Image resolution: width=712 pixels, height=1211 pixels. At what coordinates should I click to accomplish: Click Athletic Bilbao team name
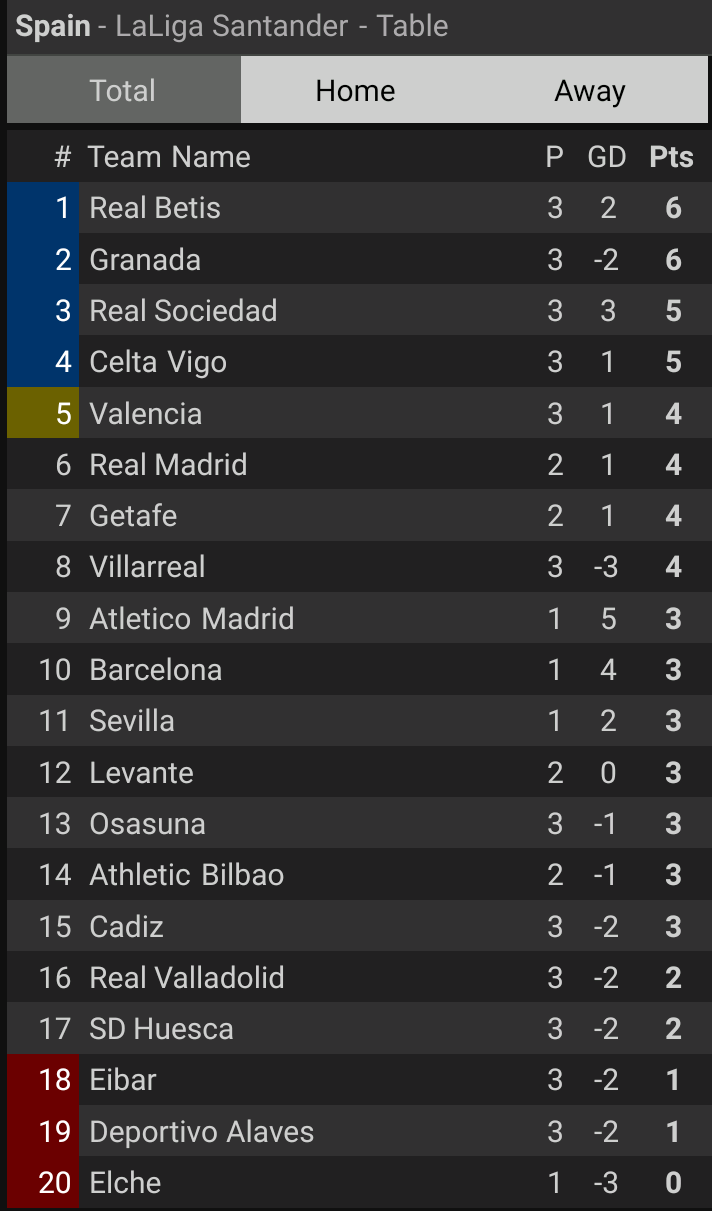(x=187, y=875)
